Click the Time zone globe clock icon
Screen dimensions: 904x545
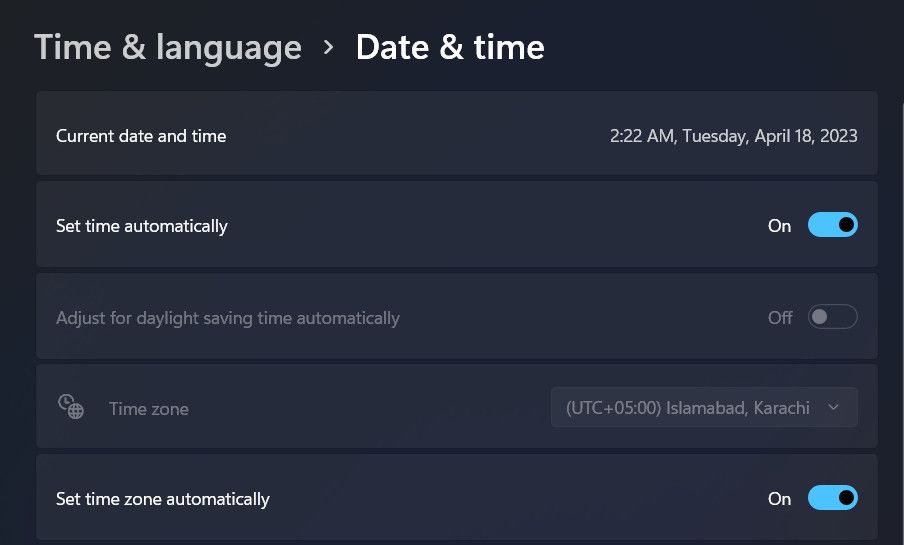(70, 407)
